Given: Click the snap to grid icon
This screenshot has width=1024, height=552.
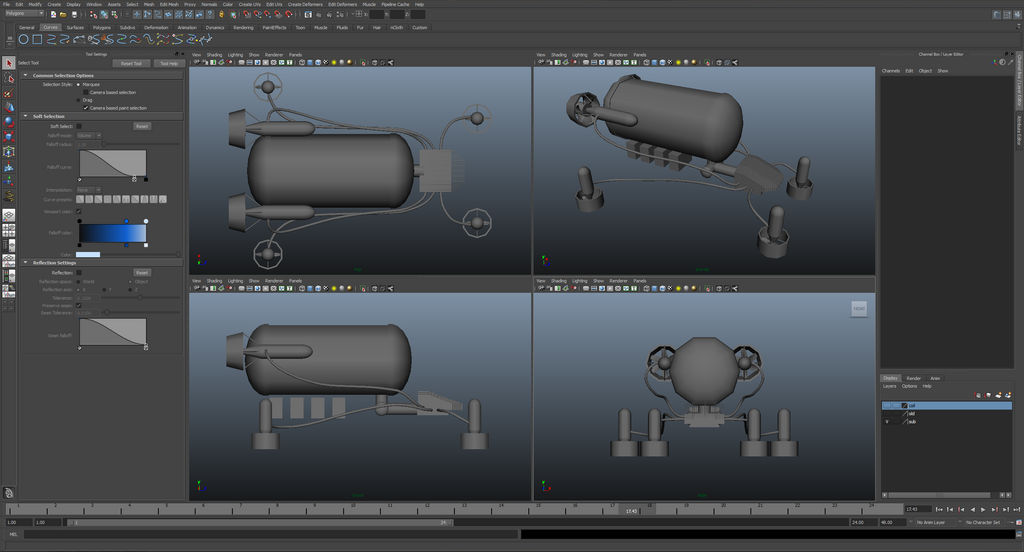Looking at the screenshot, I should coord(247,14).
